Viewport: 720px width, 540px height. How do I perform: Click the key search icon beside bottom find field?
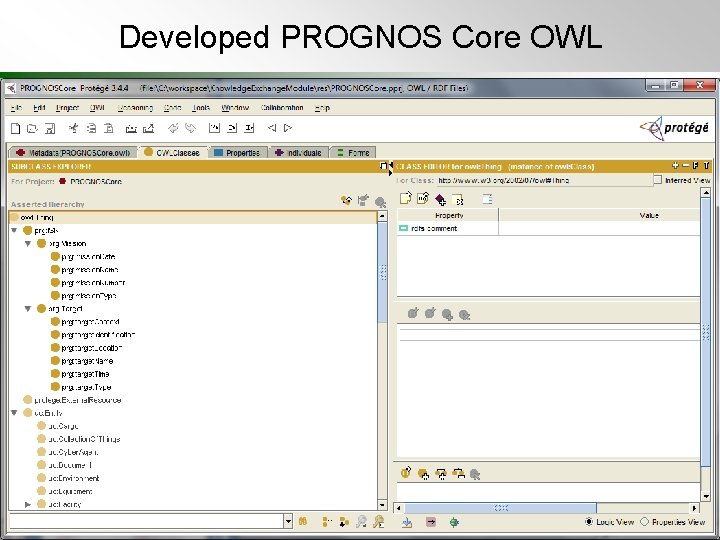[x=379, y=521]
